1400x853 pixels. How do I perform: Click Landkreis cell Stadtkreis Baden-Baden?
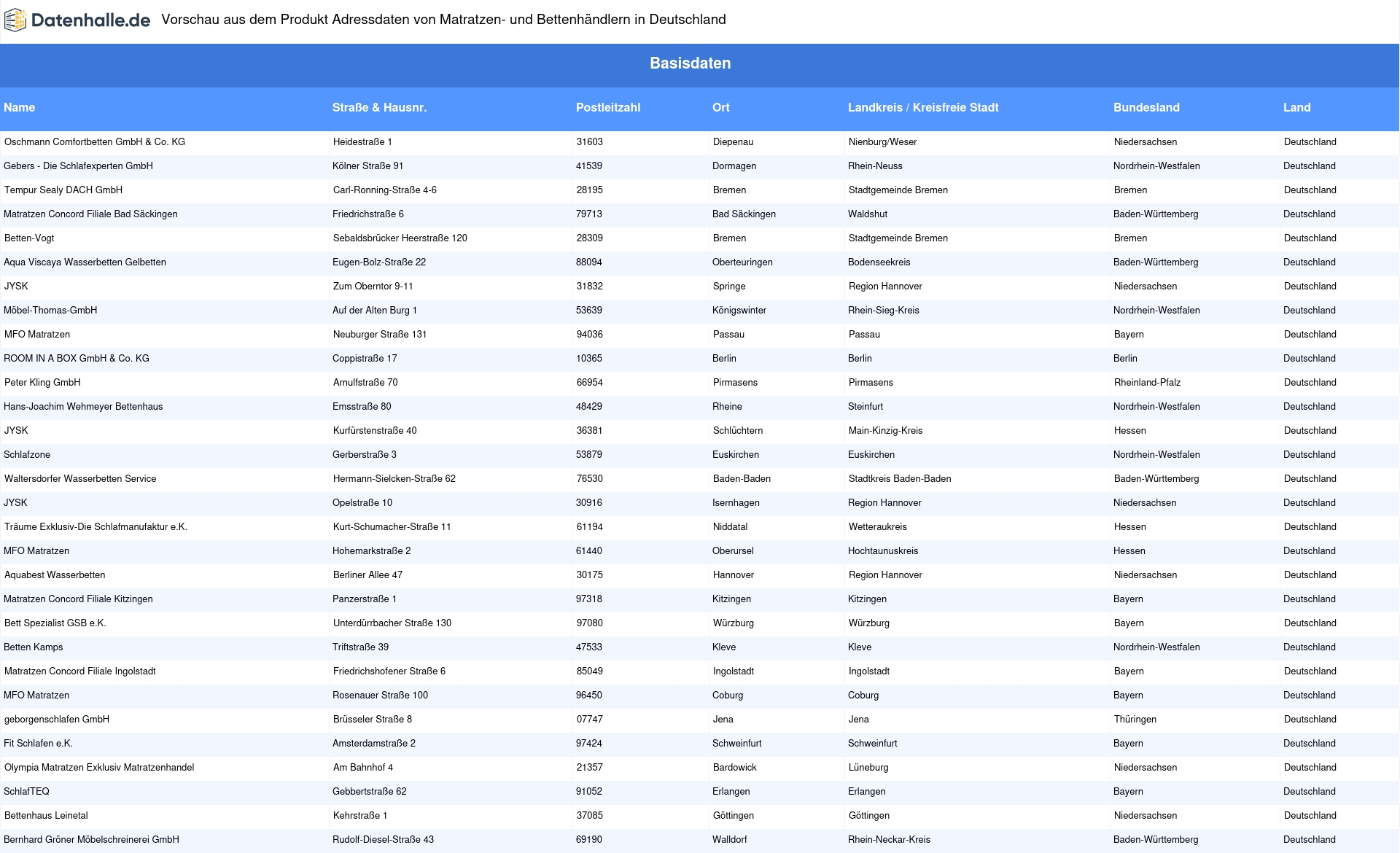[900, 479]
